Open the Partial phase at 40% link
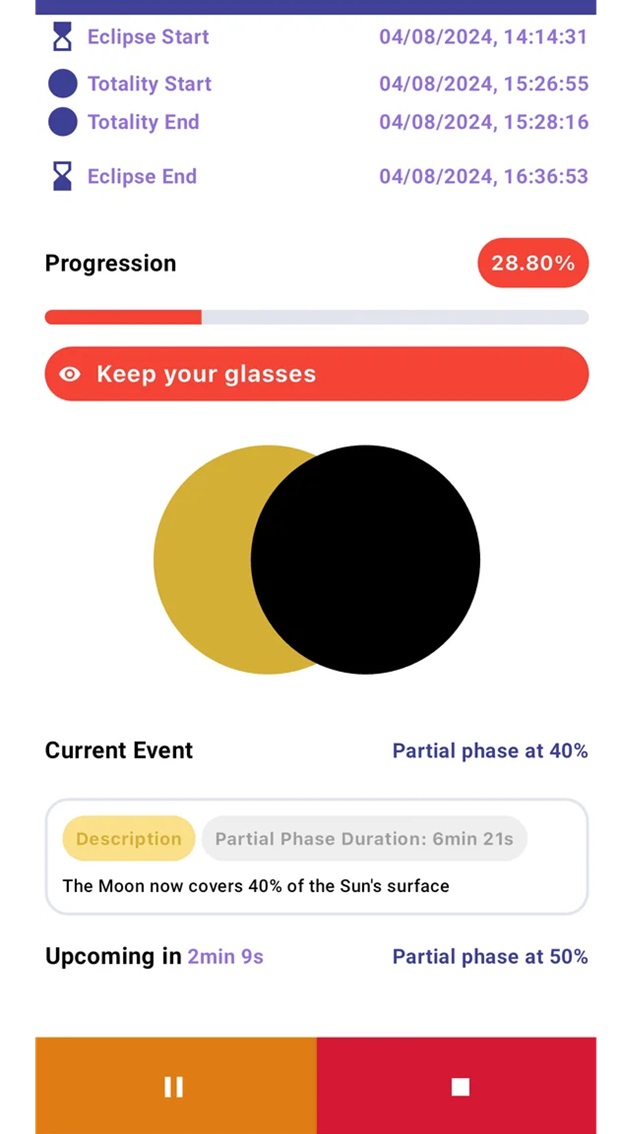The height and width of the screenshot is (1134, 620). pyautogui.click(x=490, y=750)
